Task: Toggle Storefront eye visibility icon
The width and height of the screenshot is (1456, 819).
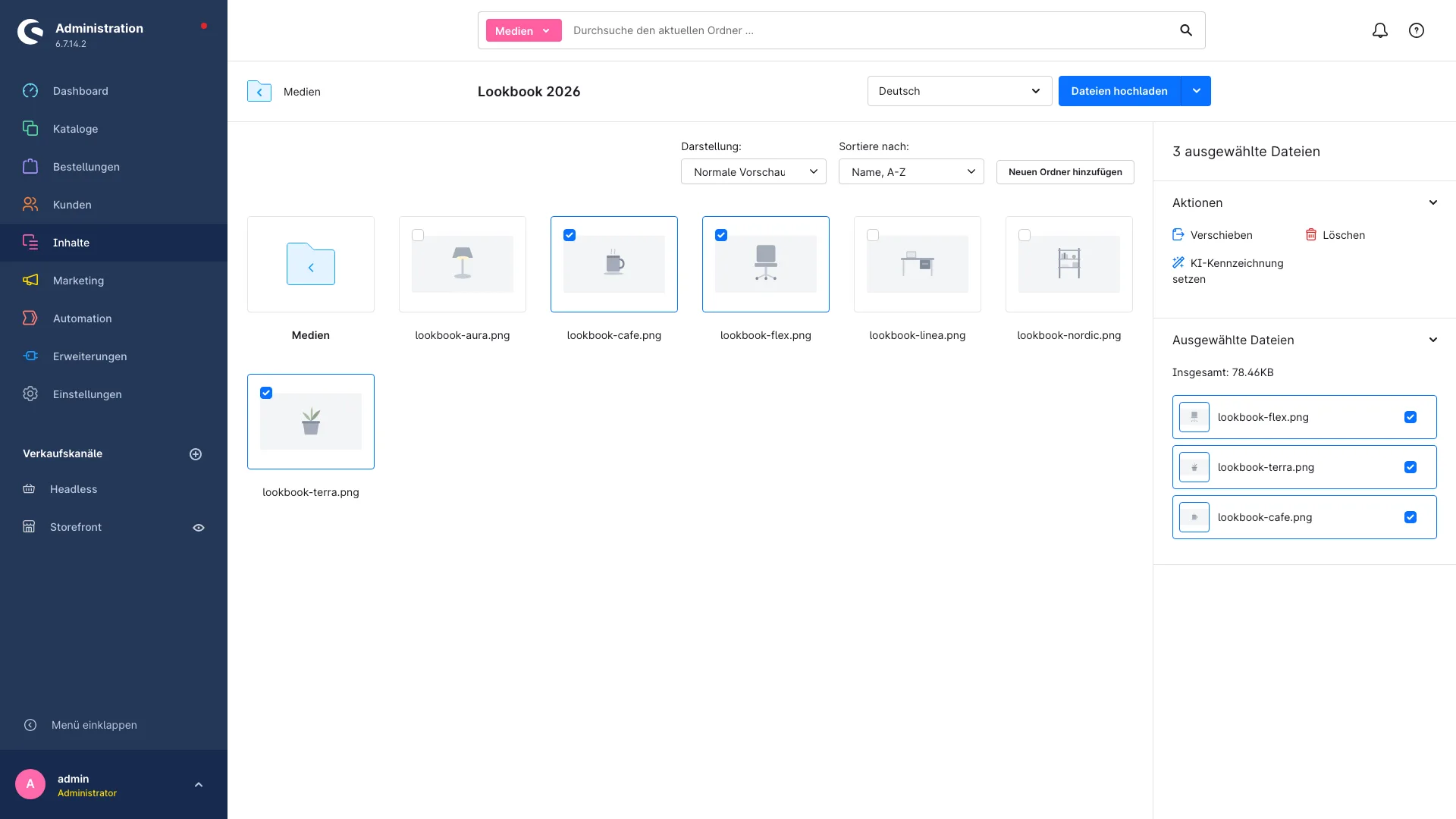Action: 199,528
